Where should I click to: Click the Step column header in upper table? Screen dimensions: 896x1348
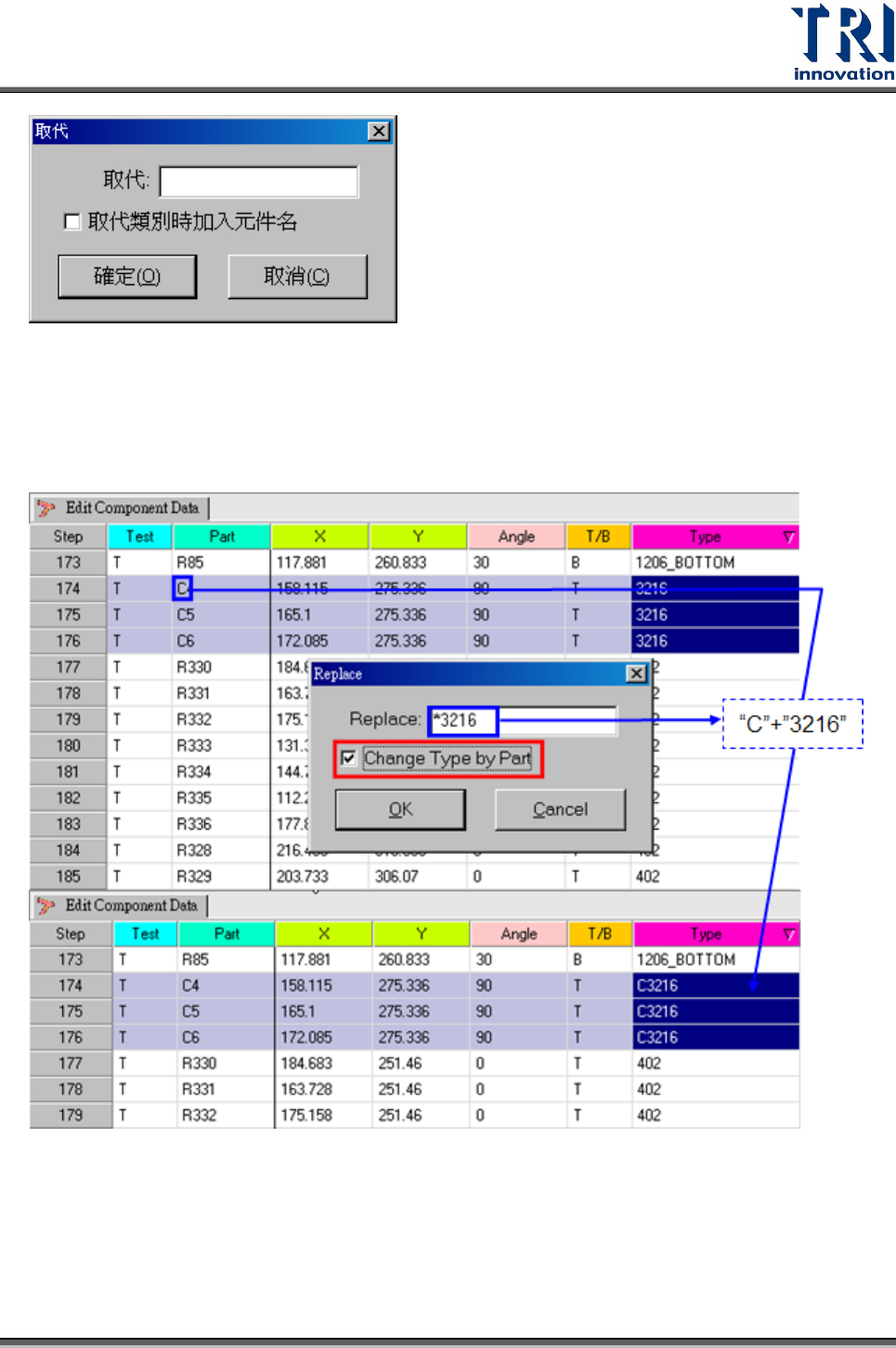tap(68, 537)
